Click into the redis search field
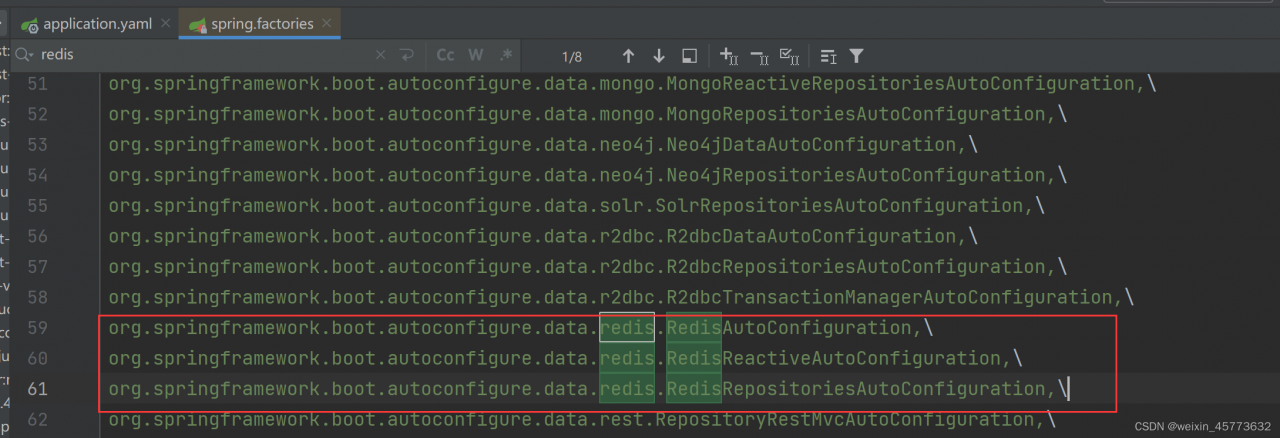Screen dimensions: 1280x438 point(200,55)
